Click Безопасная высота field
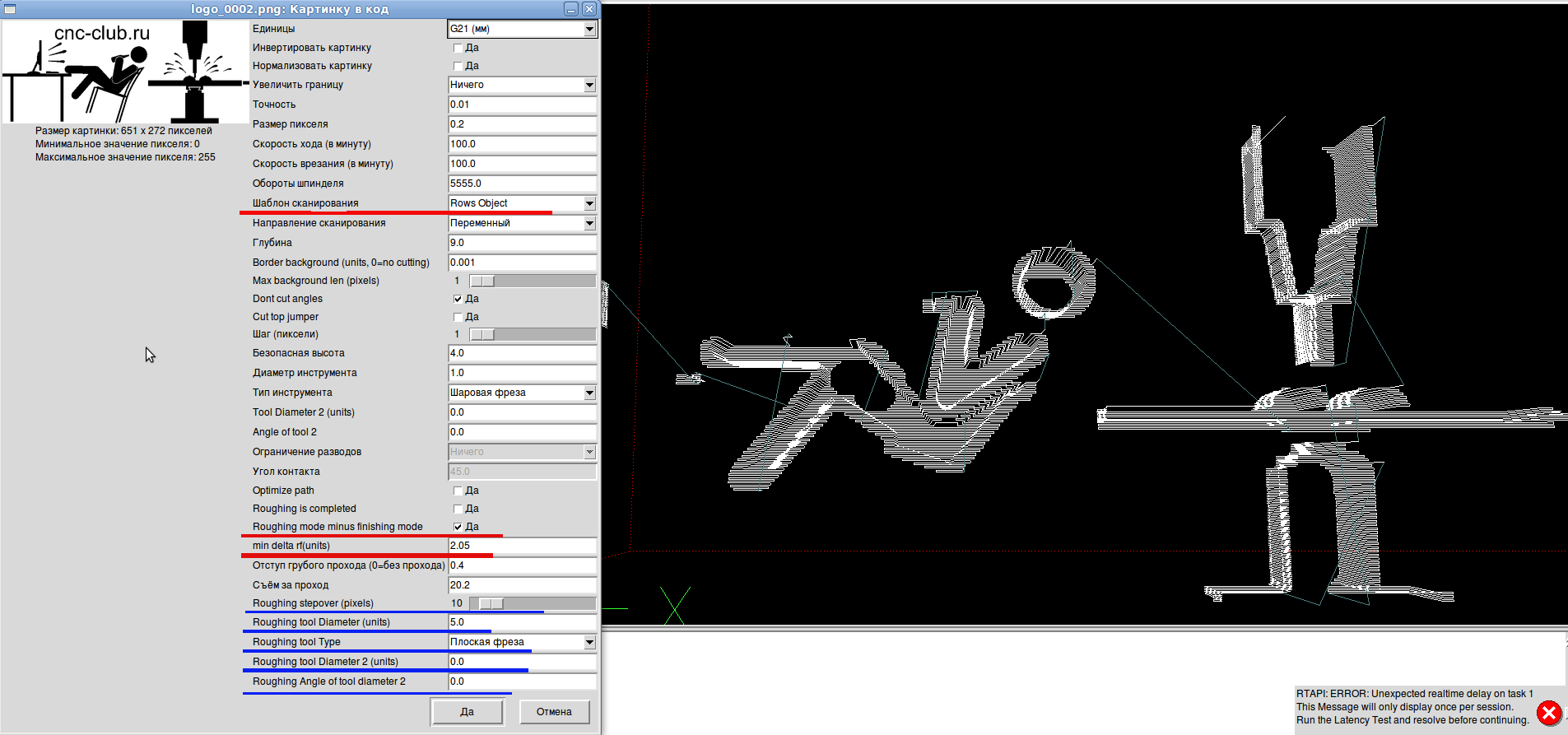1568x735 pixels. pyautogui.click(x=522, y=353)
